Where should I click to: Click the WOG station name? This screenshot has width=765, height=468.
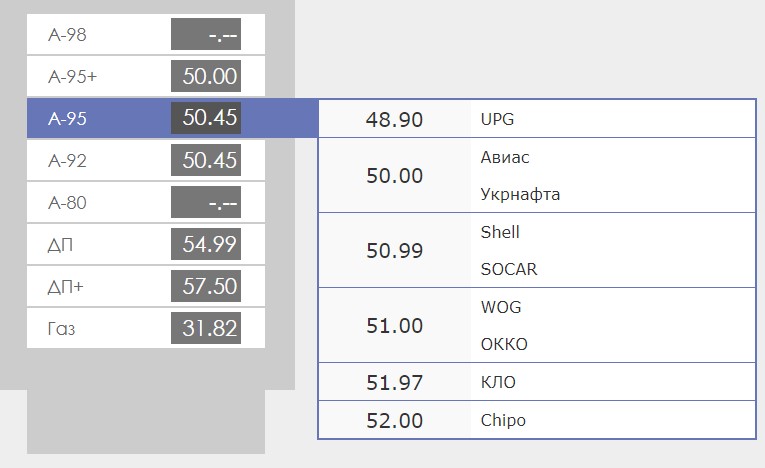pyautogui.click(x=501, y=307)
